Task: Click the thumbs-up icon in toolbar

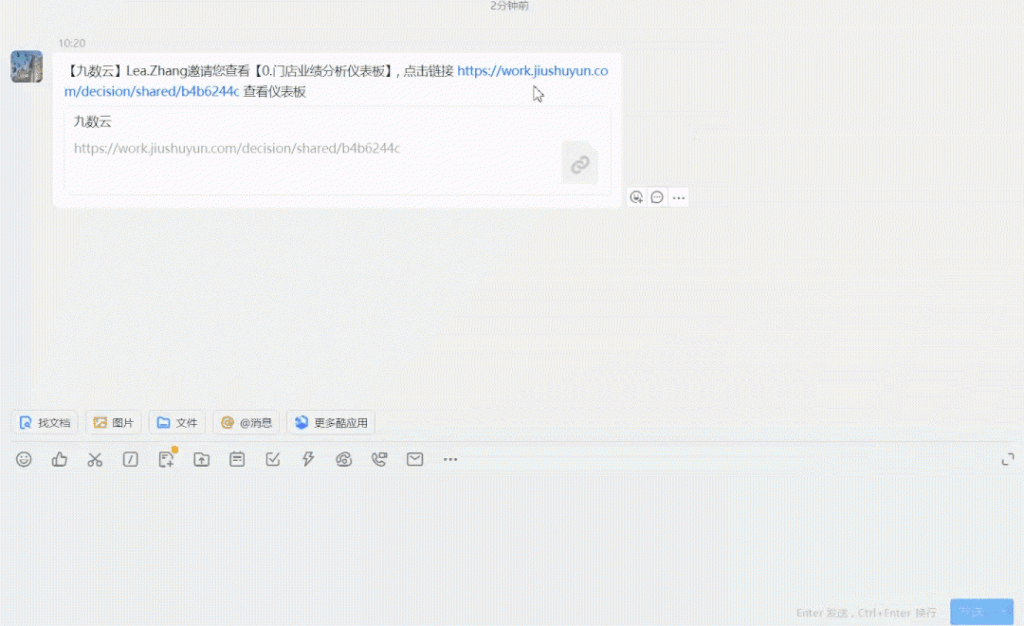Action: pyautogui.click(x=60, y=459)
